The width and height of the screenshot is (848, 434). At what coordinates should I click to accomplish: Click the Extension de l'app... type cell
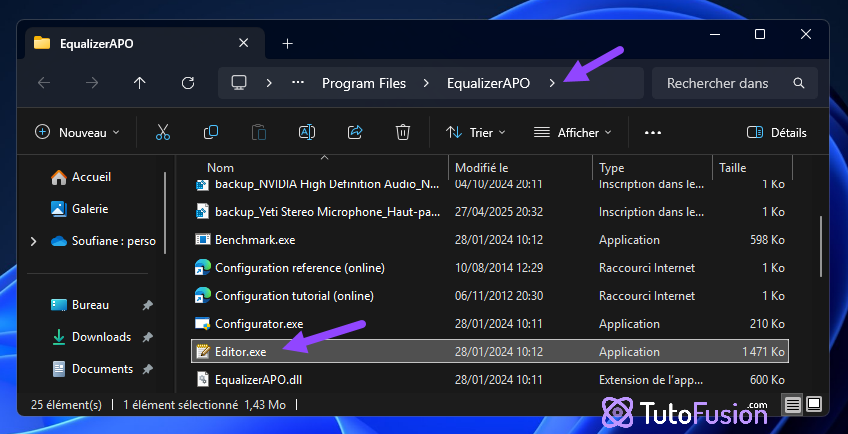pos(652,380)
